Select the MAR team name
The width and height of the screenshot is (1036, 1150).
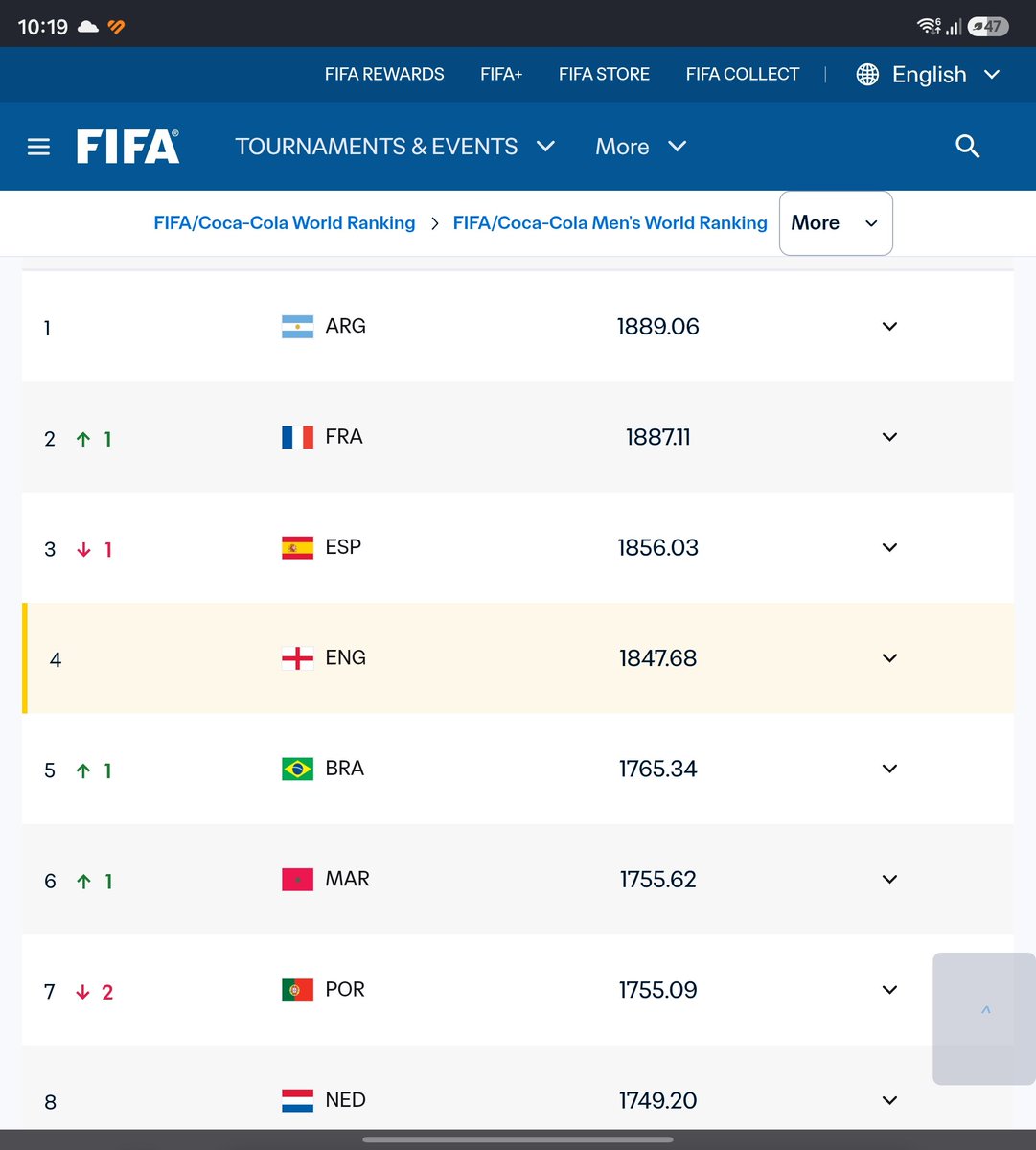click(347, 879)
